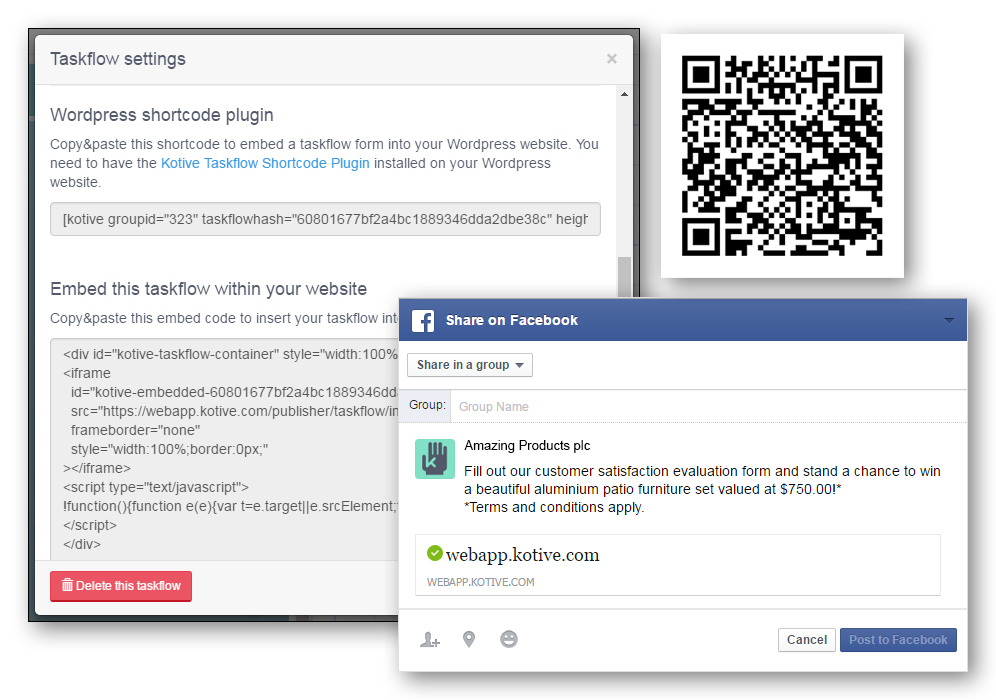Click the Group Name input field
Viewport: 996px width, 700px height.
pos(708,407)
